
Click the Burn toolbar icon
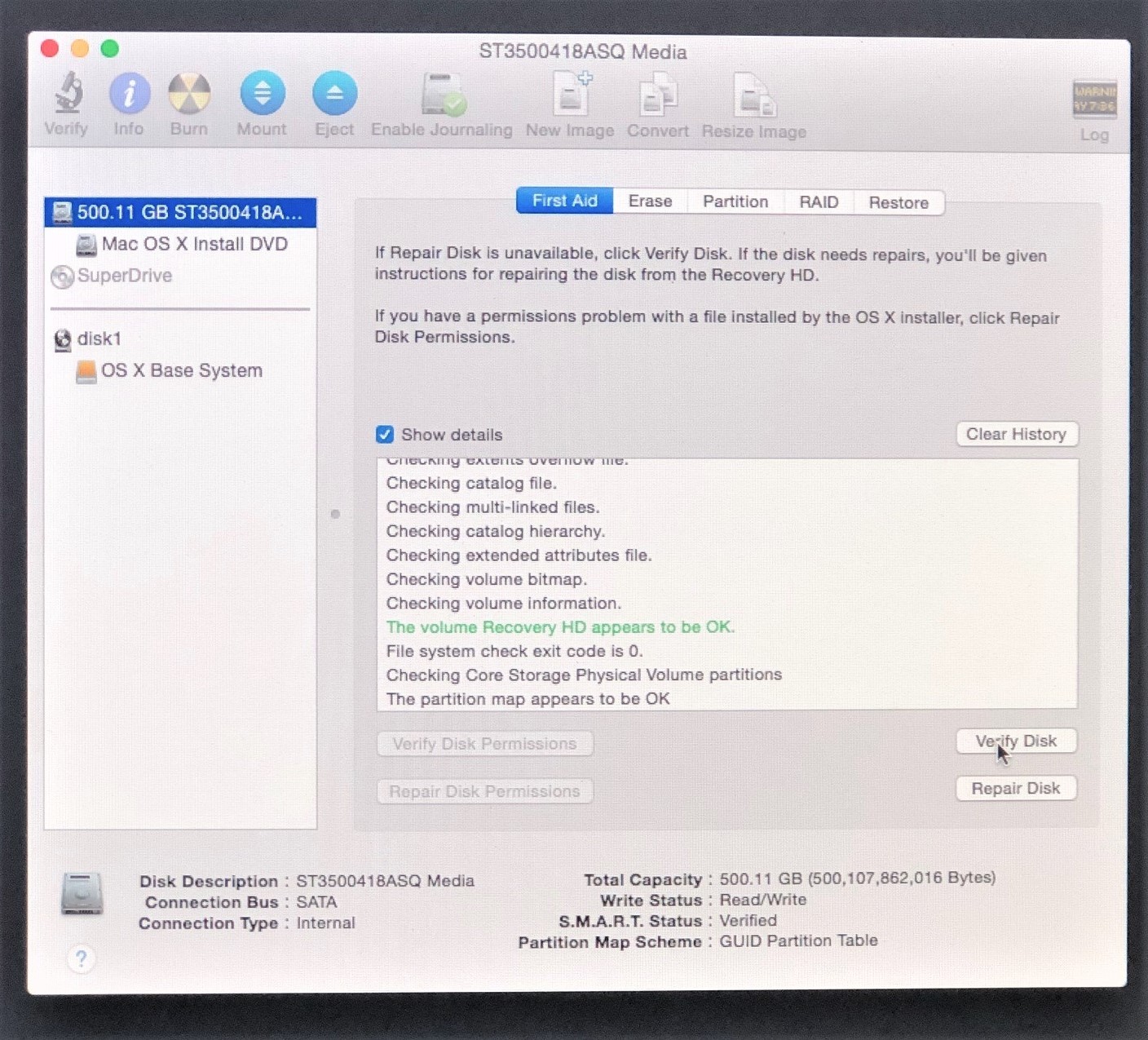click(x=189, y=93)
